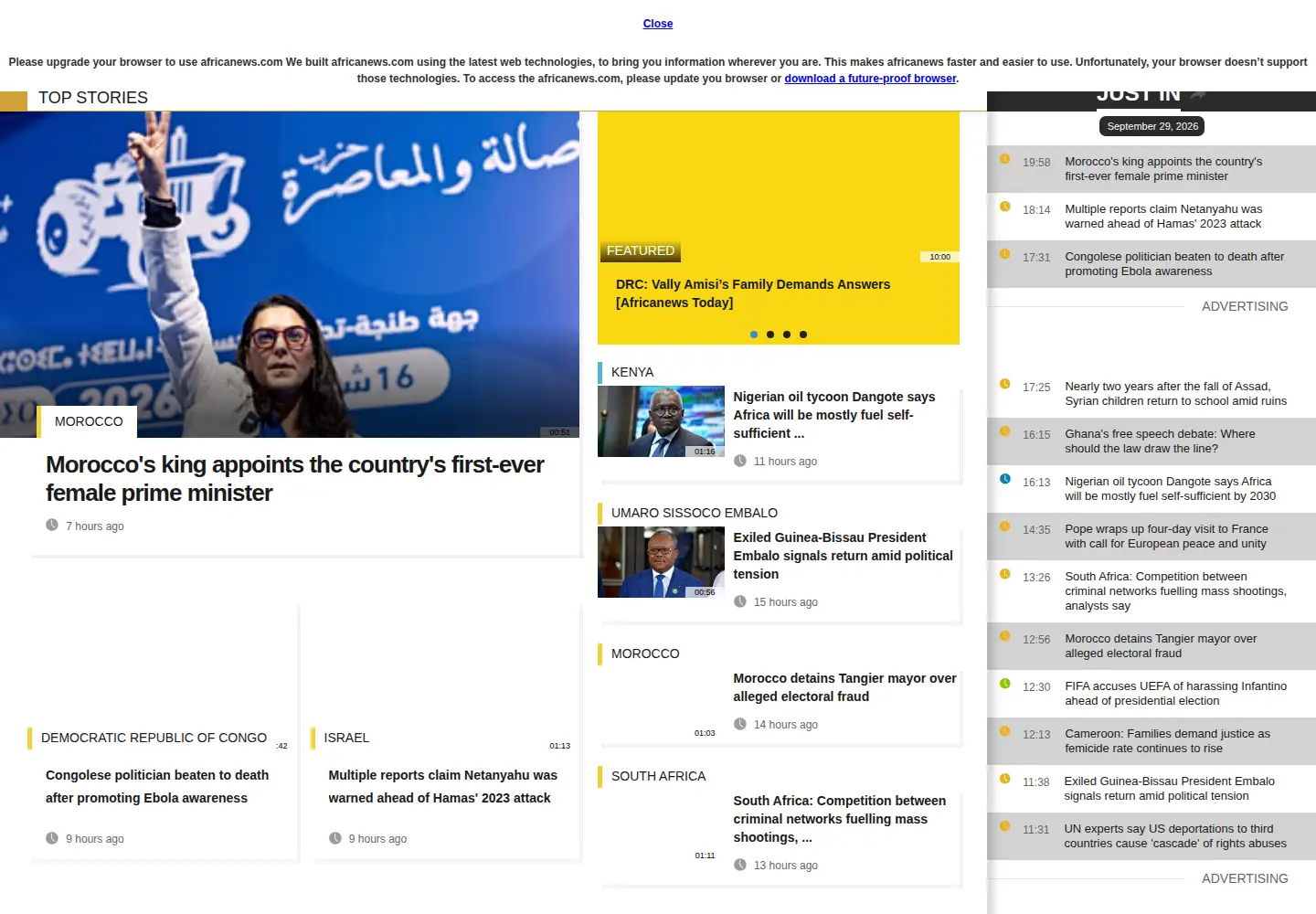Open the main Morocco story photo
This screenshot has height=914, width=1316.
[x=290, y=274]
